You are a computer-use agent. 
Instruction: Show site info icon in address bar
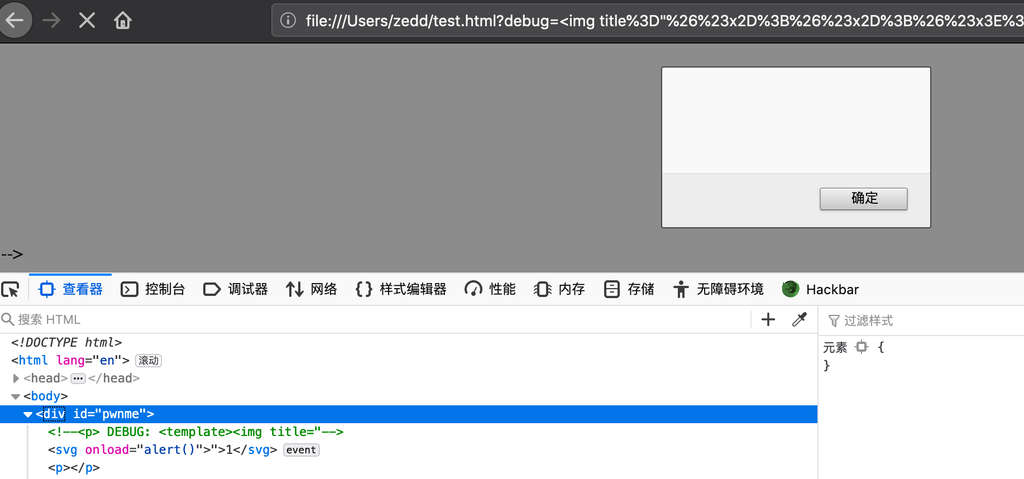pos(287,20)
